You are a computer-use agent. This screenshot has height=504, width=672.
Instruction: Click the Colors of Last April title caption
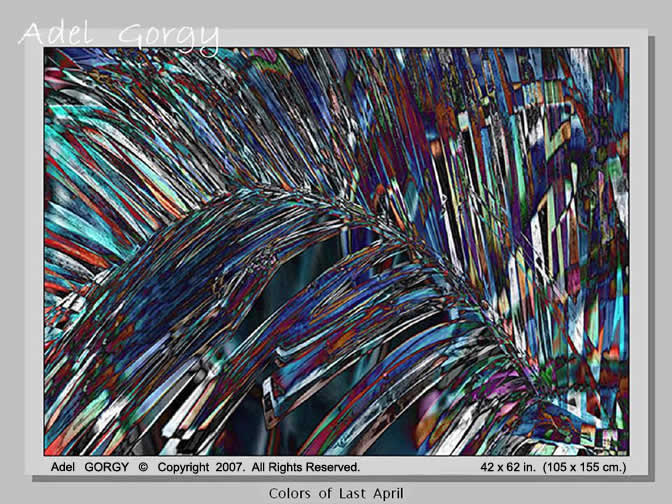point(336,492)
